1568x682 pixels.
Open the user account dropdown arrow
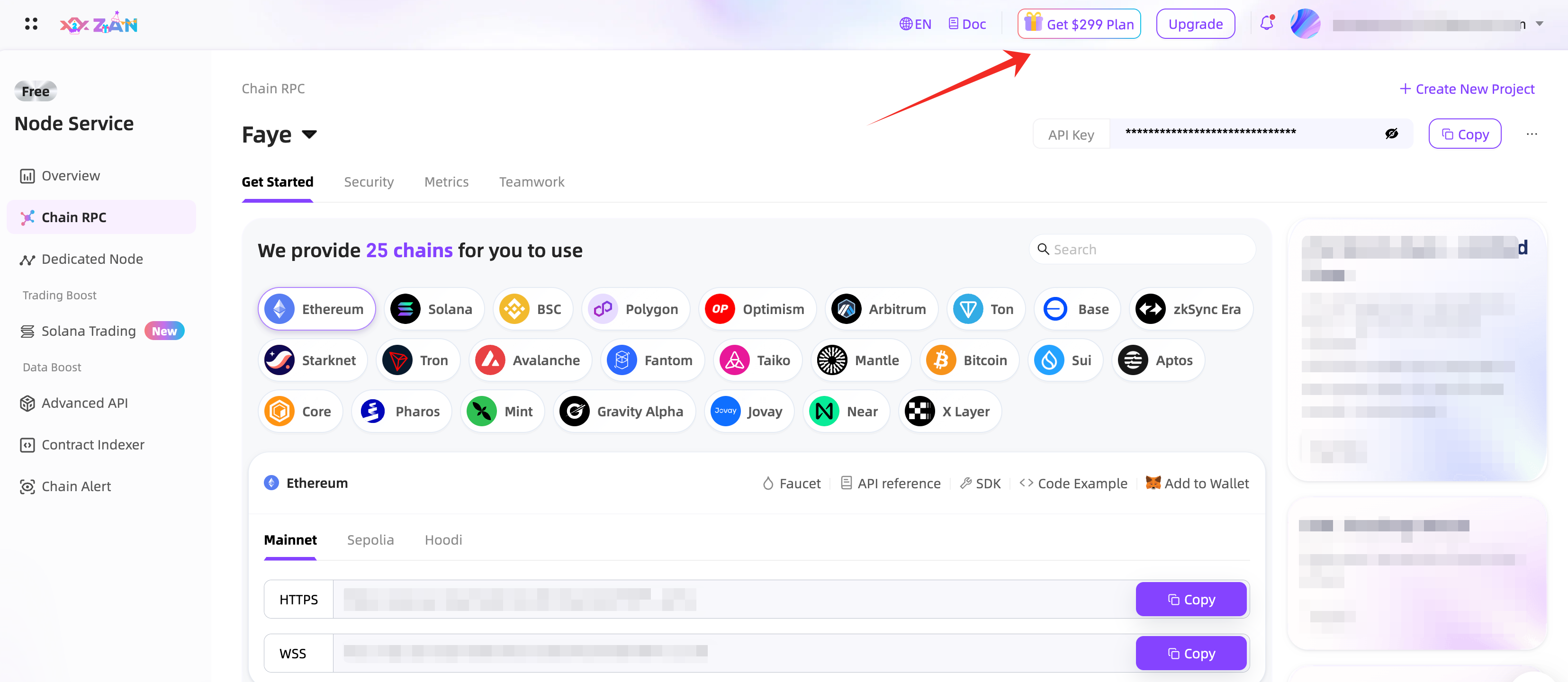[x=1540, y=24]
